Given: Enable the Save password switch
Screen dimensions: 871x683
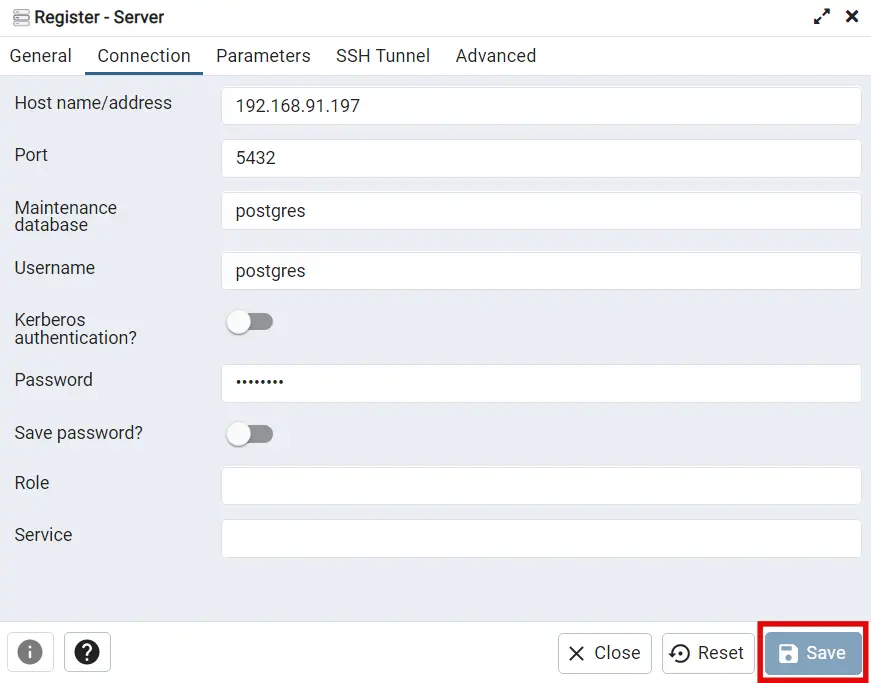Looking at the screenshot, I should click(249, 434).
